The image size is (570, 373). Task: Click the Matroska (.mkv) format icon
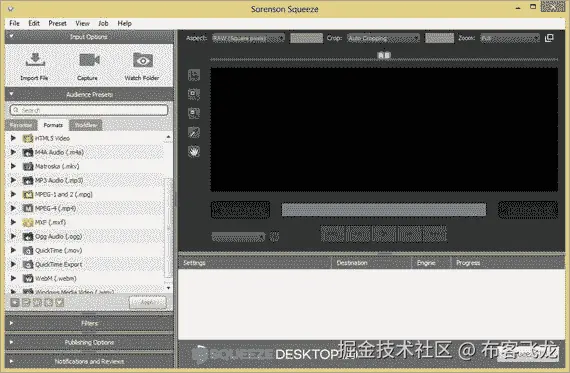point(28,167)
